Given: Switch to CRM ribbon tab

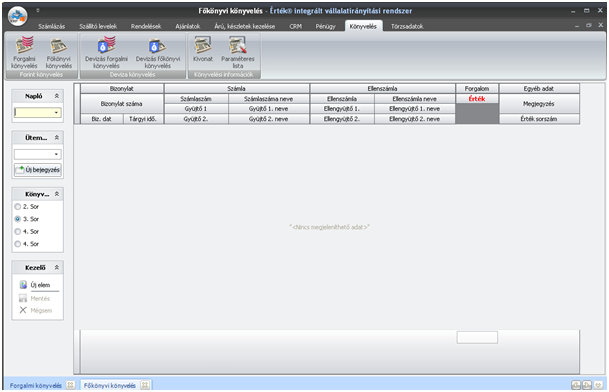Looking at the screenshot, I should (296, 26).
